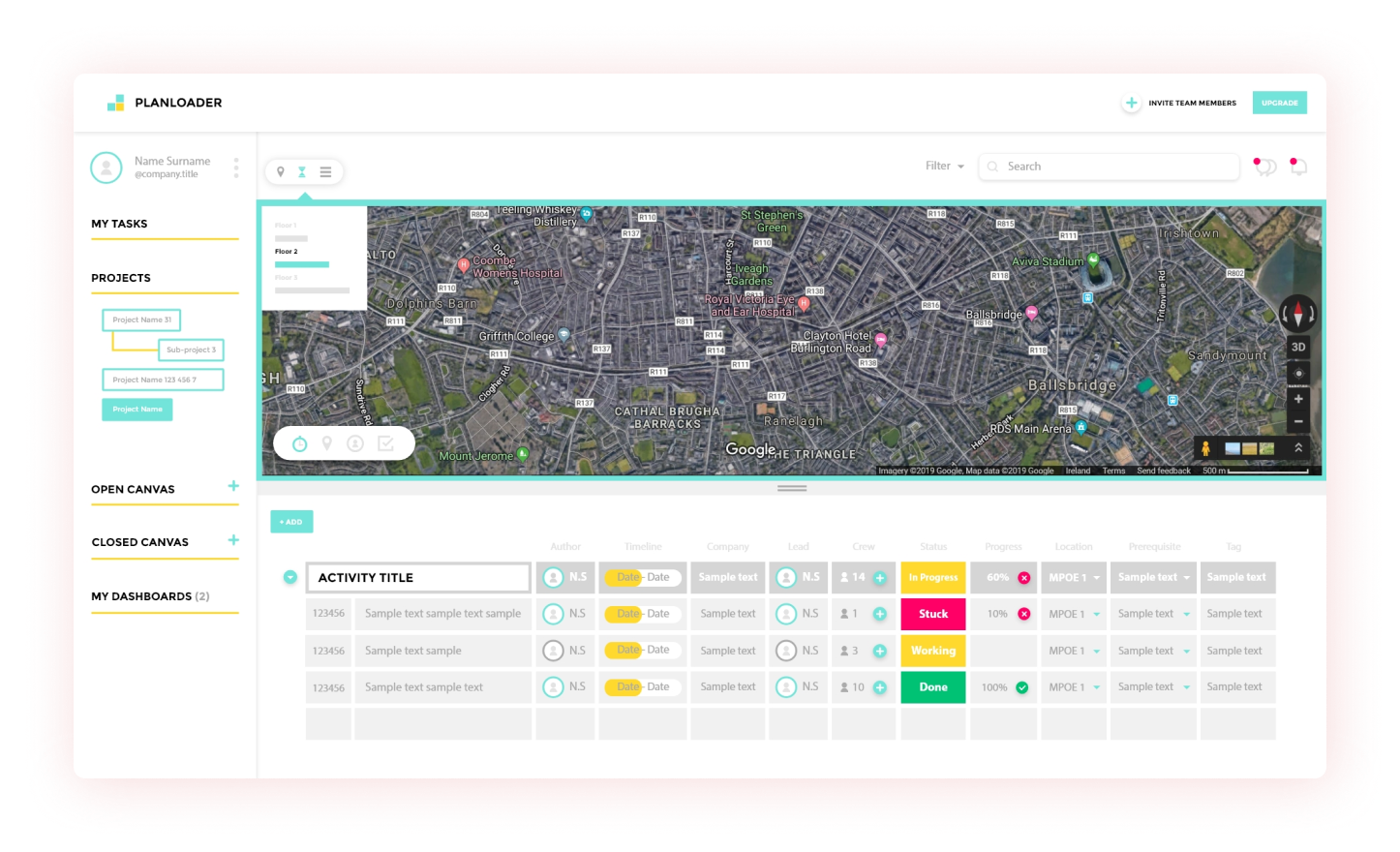Open the Open Canvas section
Screen dimensions: 1400x852
134,490
